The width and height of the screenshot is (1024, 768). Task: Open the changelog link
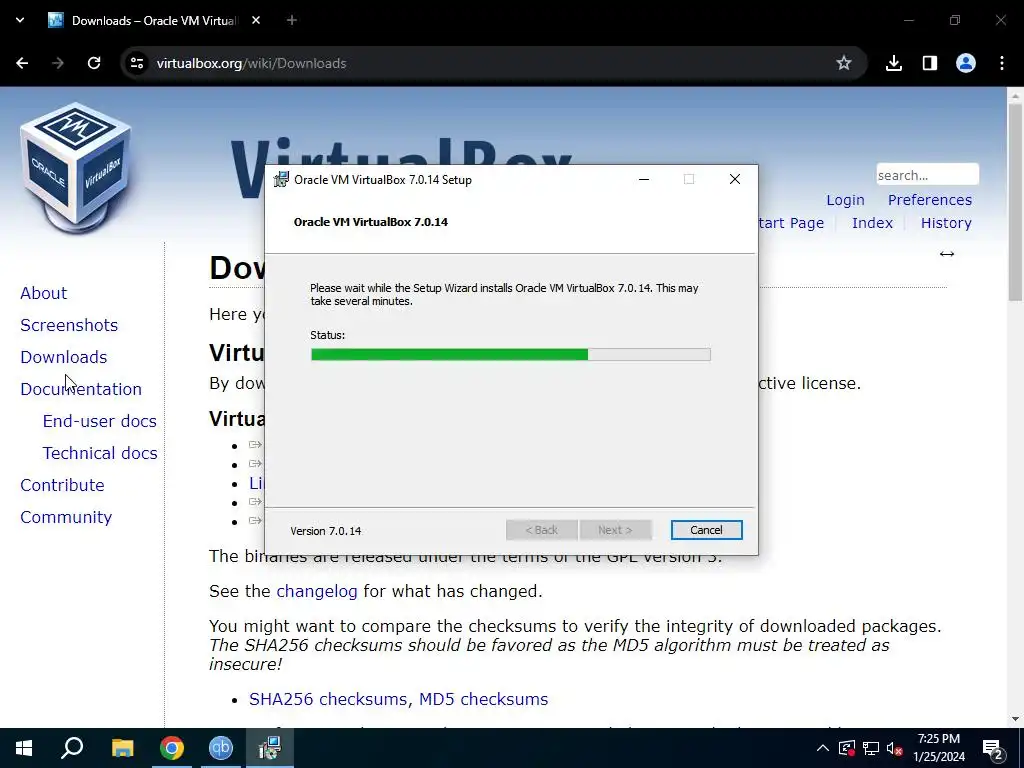(317, 591)
